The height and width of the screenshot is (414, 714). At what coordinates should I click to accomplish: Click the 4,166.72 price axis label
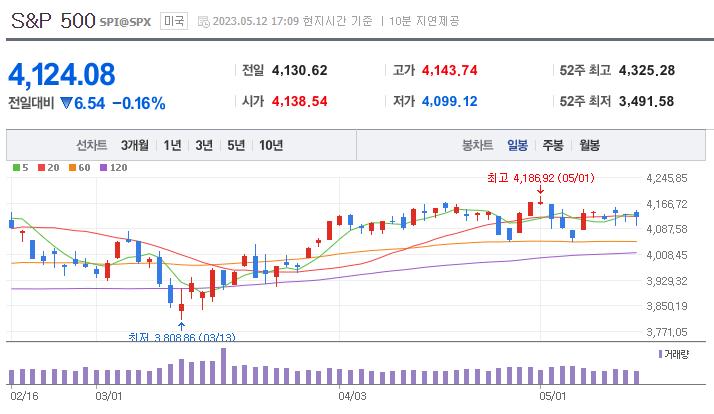[x=667, y=204]
